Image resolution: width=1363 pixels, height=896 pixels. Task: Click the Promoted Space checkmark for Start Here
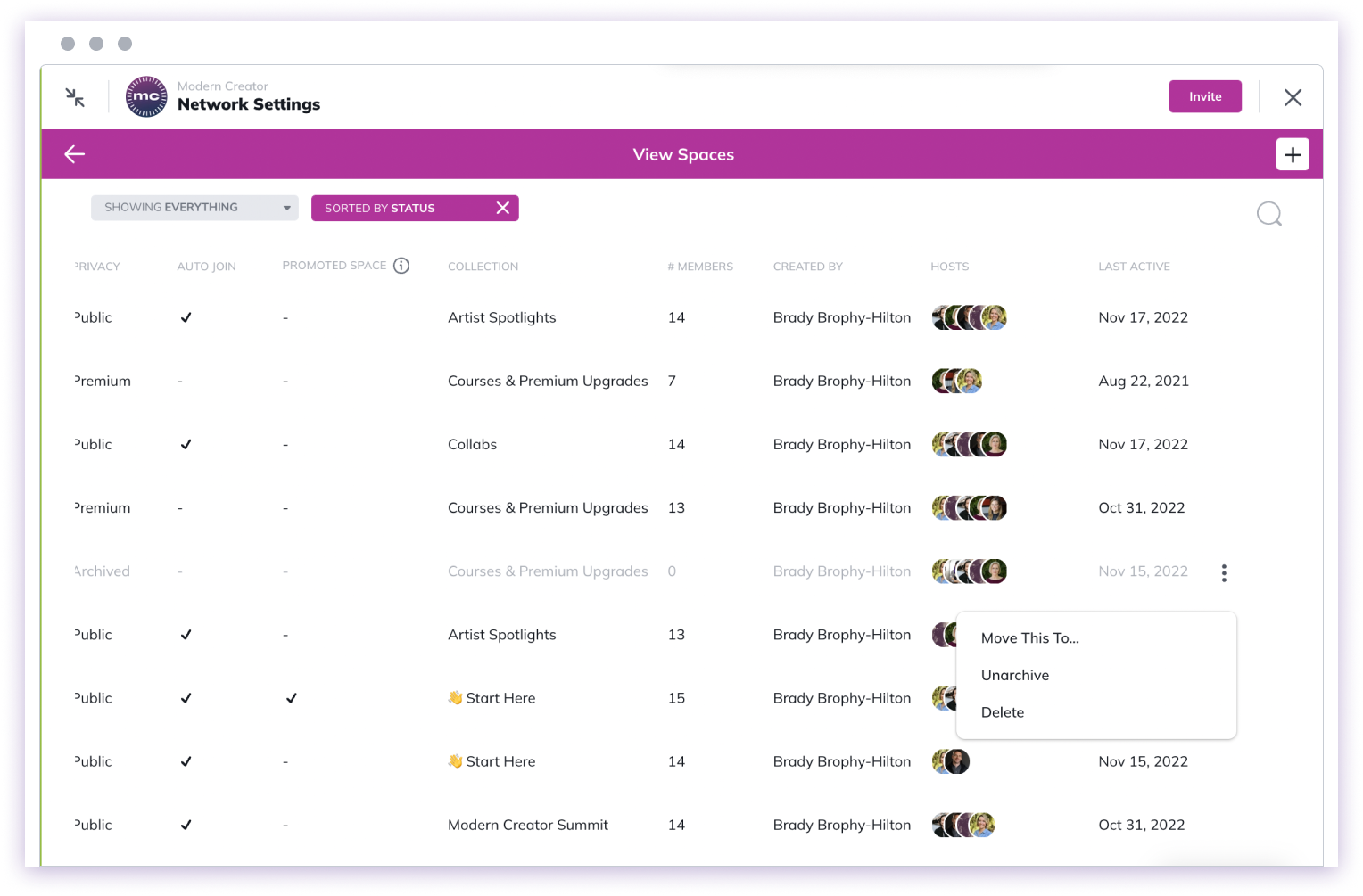pyautogui.click(x=291, y=698)
